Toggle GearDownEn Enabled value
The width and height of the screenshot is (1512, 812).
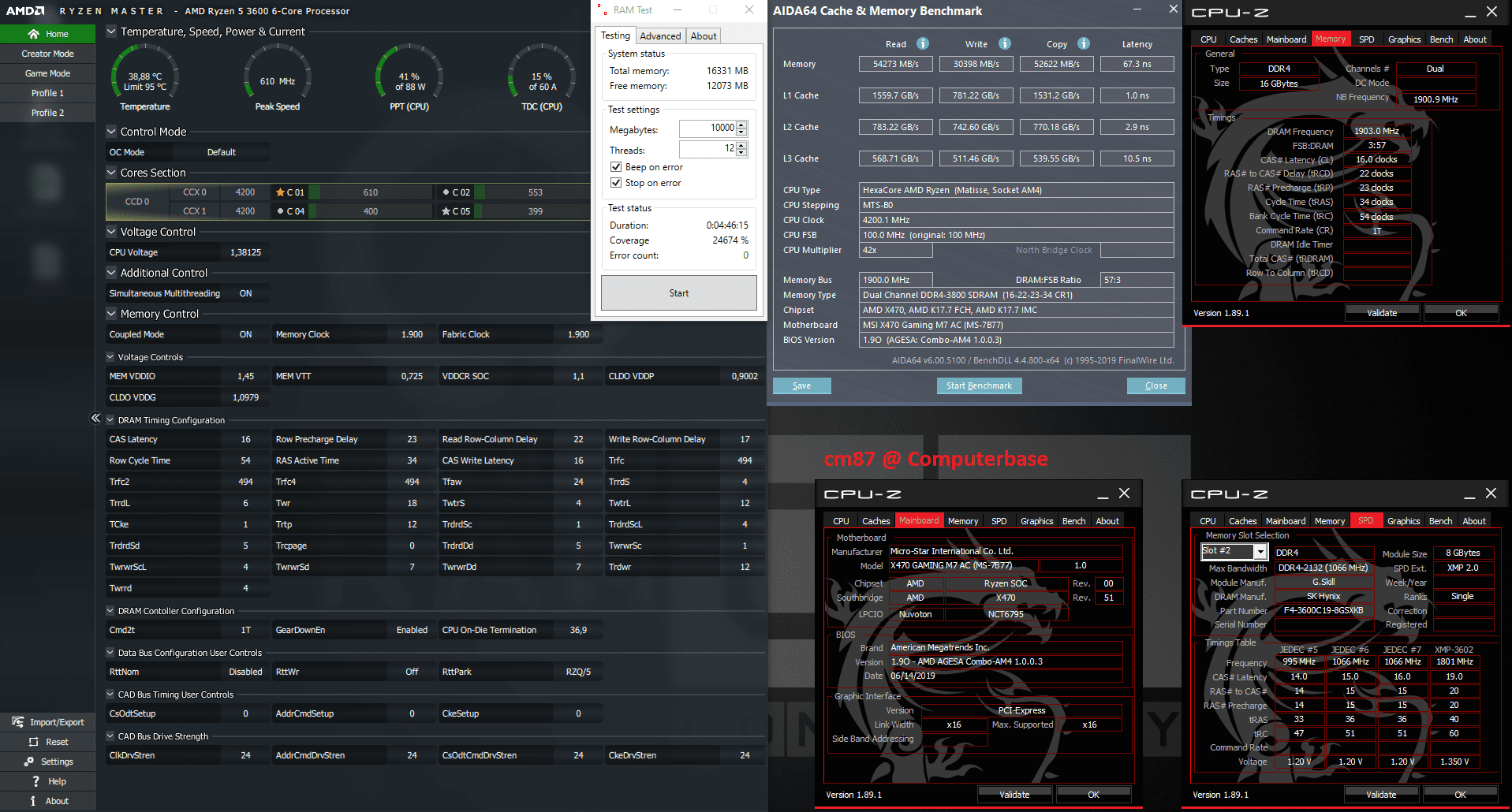point(412,630)
